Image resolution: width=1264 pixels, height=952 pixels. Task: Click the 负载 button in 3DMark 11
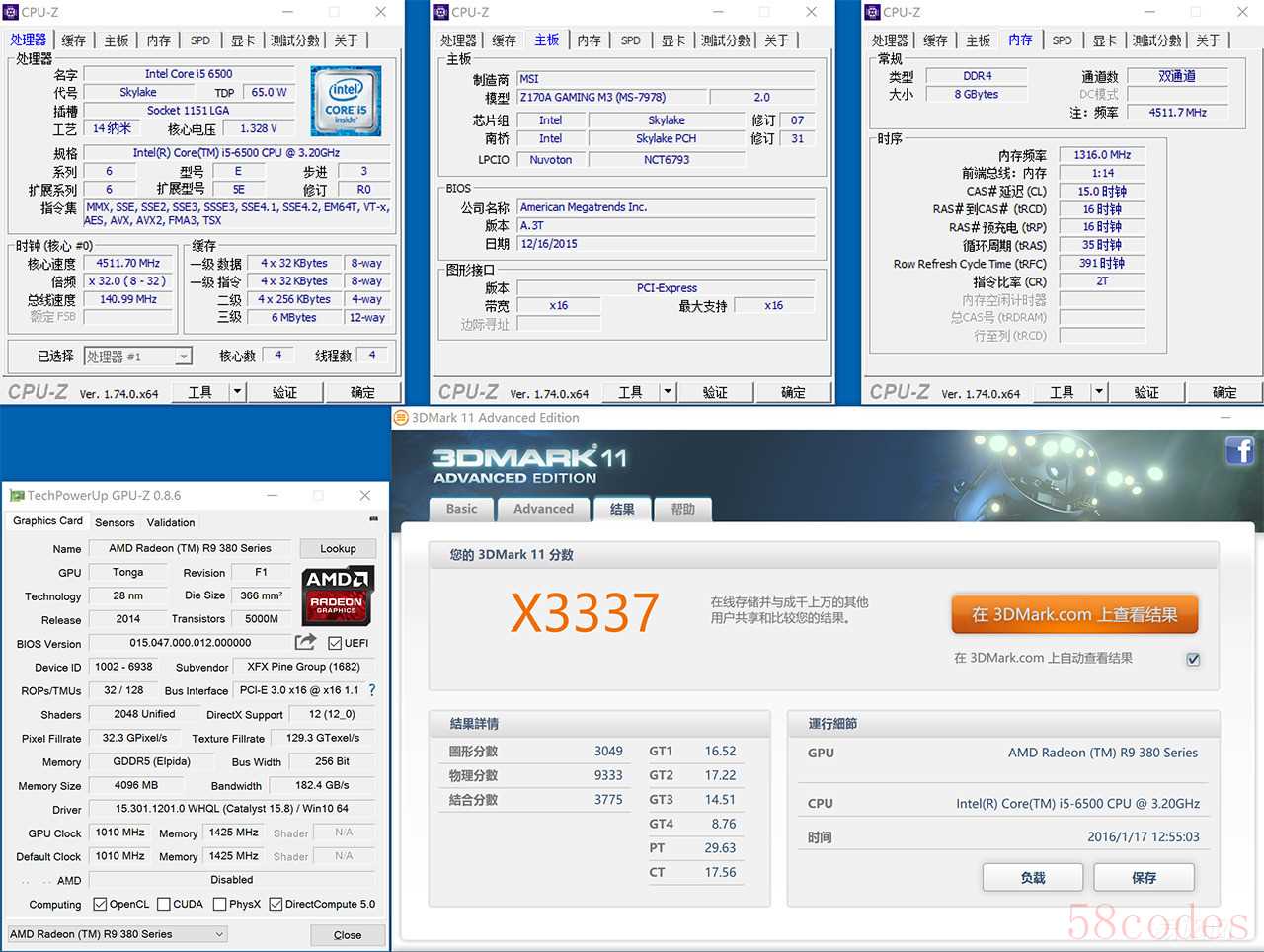tap(1033, 877)
